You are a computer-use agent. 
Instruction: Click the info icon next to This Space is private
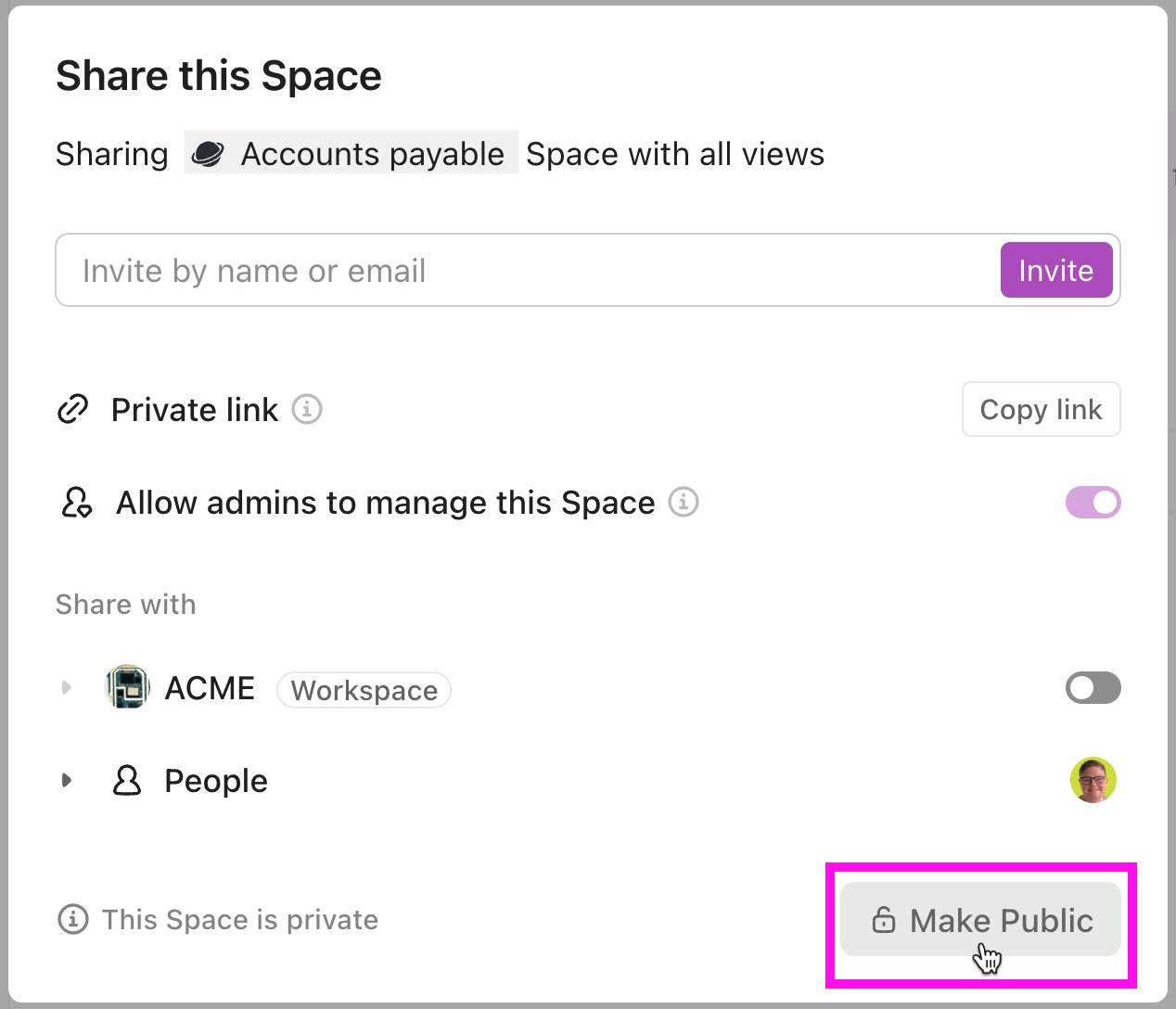[72, 919]
